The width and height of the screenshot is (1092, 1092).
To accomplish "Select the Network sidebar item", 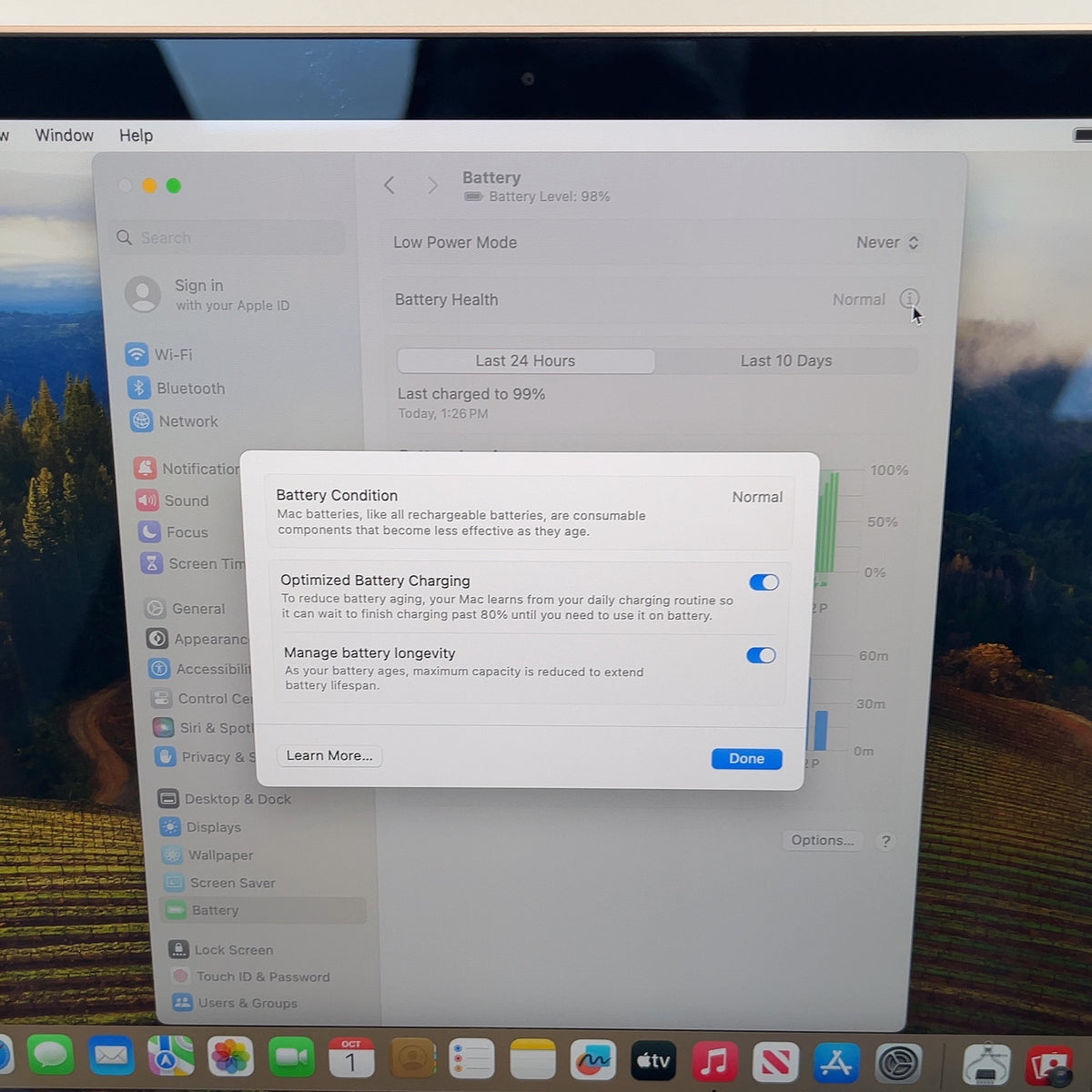I will pyautogui.click(x=175, y=421).
